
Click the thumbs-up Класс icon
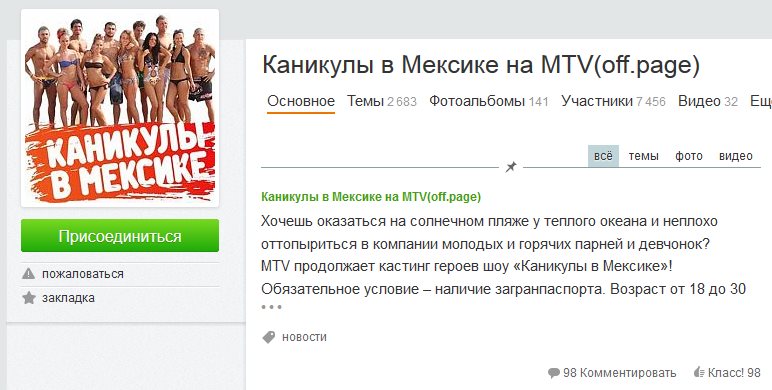pos(699,372)
